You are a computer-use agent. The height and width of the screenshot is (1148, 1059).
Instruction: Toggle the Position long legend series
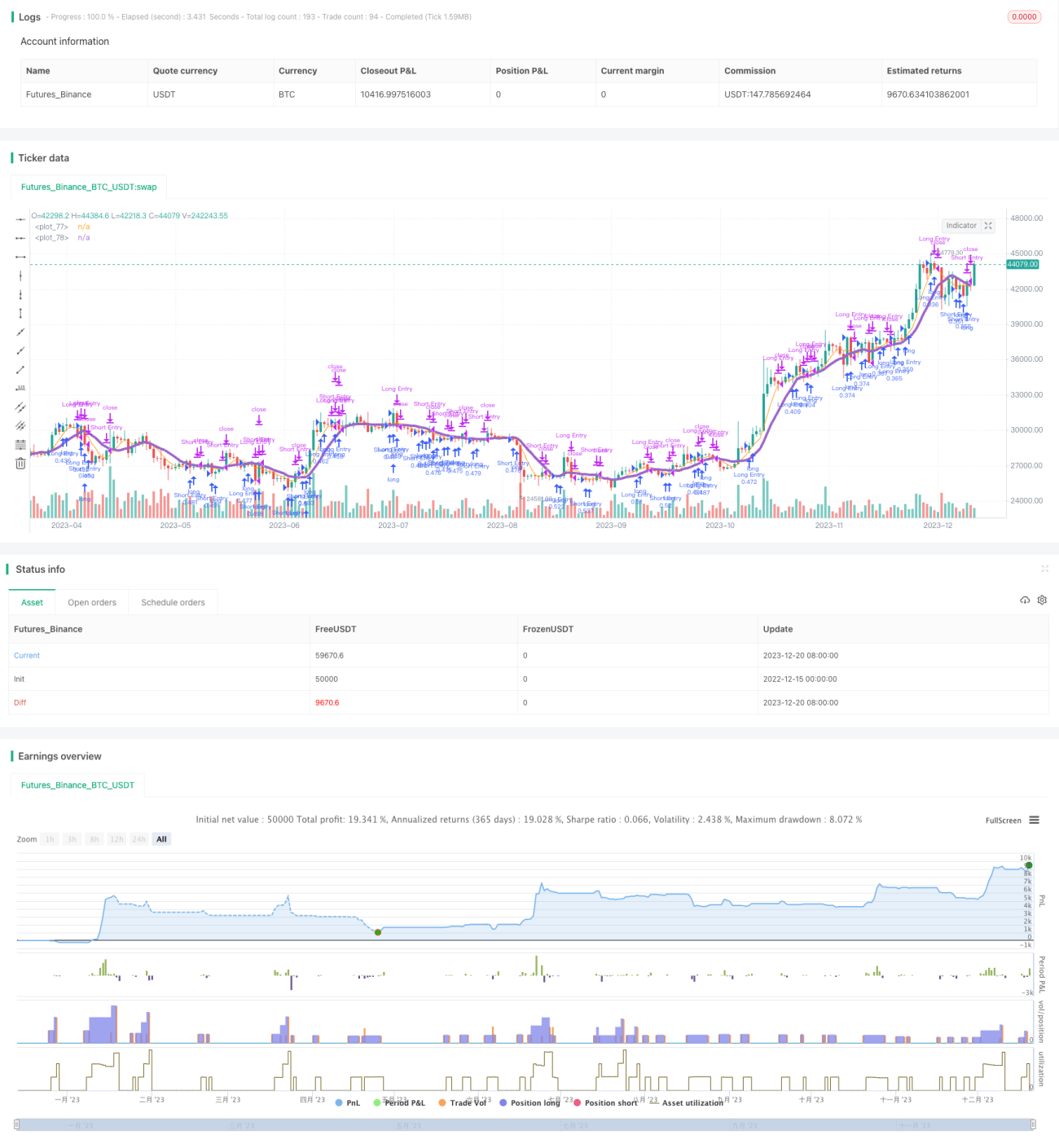(x=529, y=1102)
